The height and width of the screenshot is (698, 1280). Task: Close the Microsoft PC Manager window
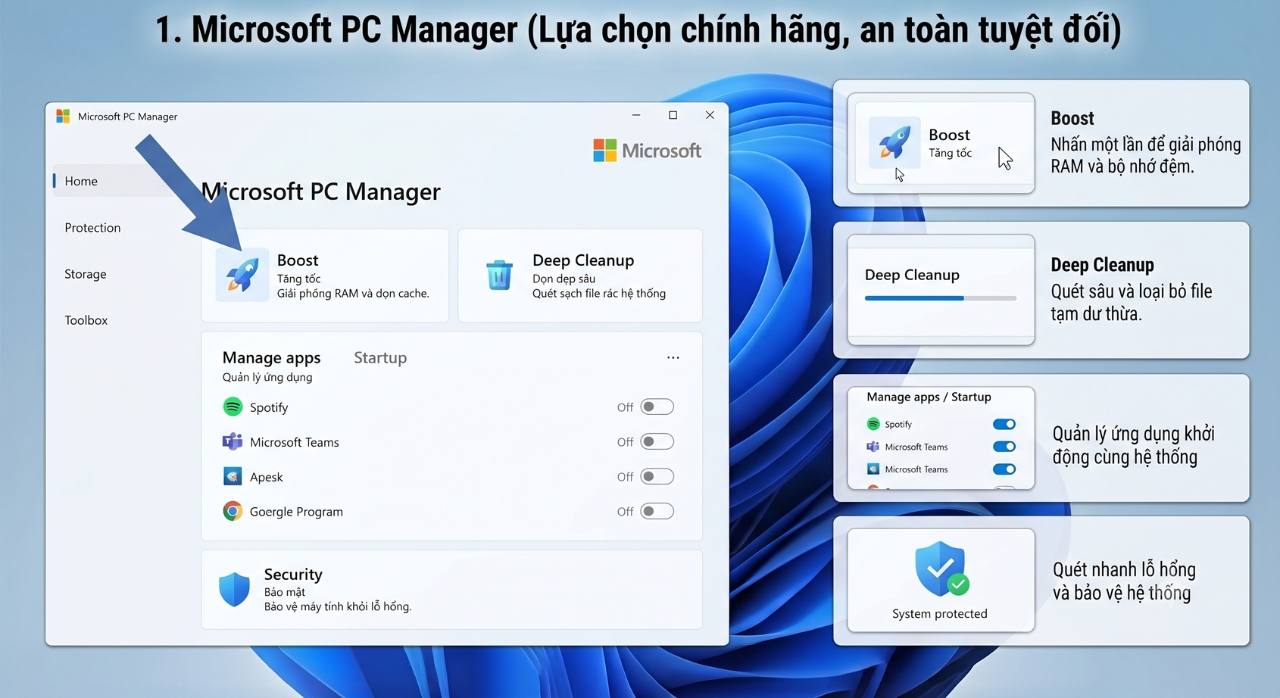tap(710, 115)
